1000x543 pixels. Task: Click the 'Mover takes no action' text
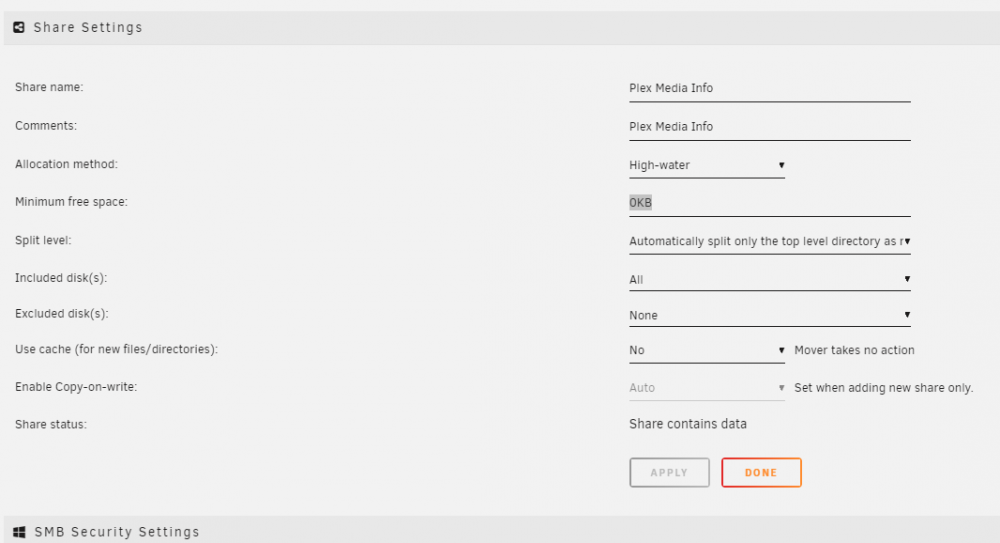pos(854,350)
